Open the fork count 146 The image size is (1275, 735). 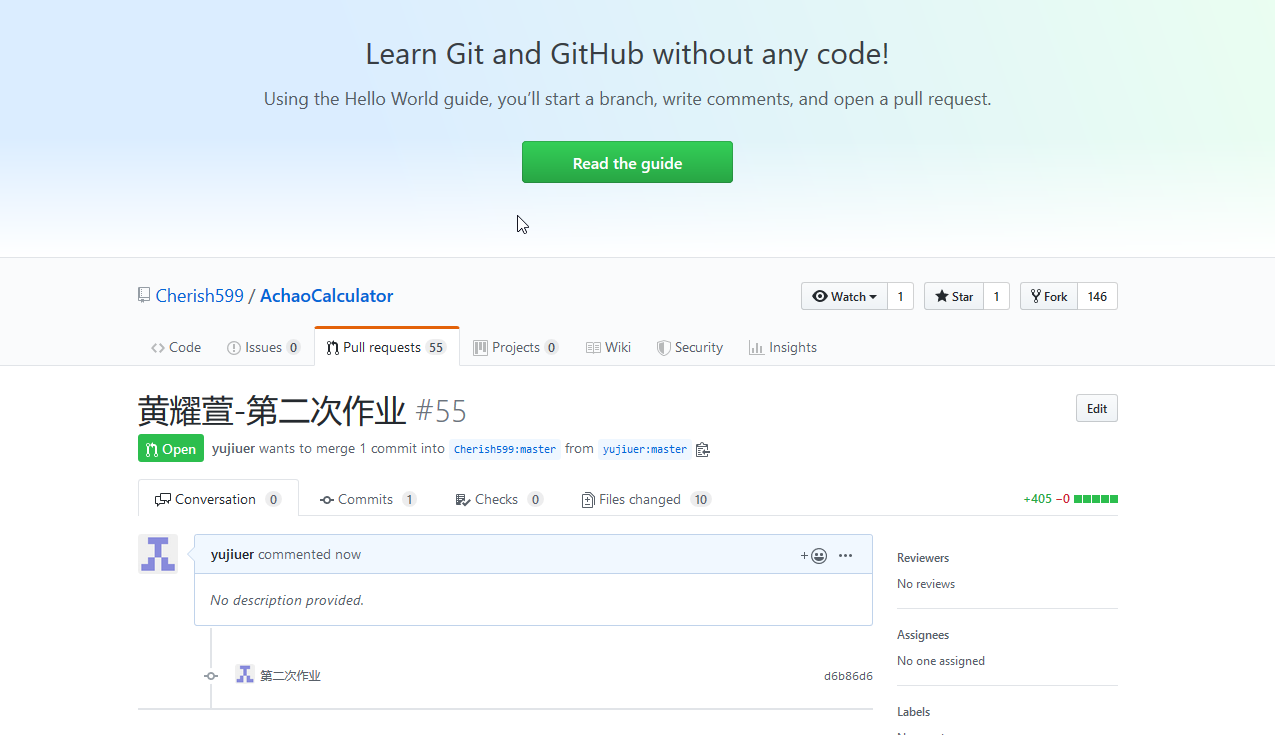point(1097,296)
